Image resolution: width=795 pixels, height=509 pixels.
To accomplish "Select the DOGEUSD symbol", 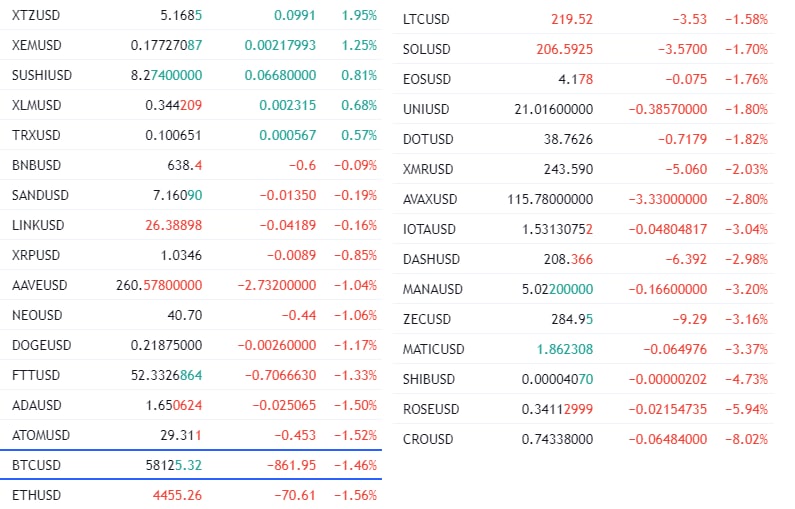I will (42, 345).
